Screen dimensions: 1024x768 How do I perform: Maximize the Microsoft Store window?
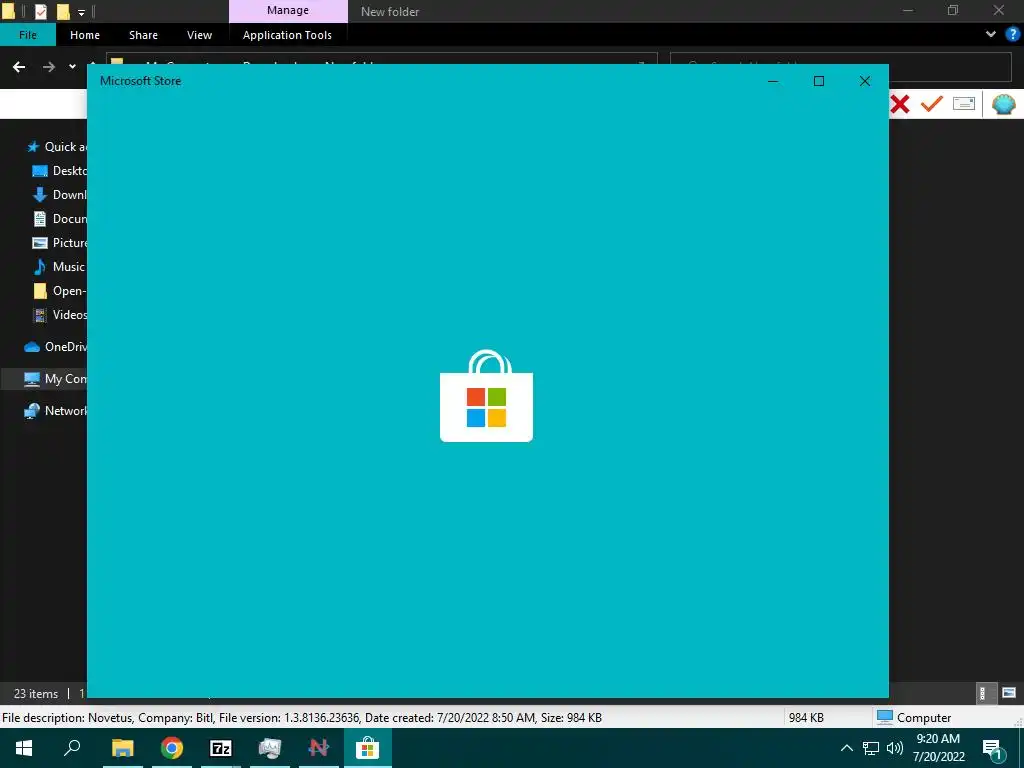click(818, 81)
